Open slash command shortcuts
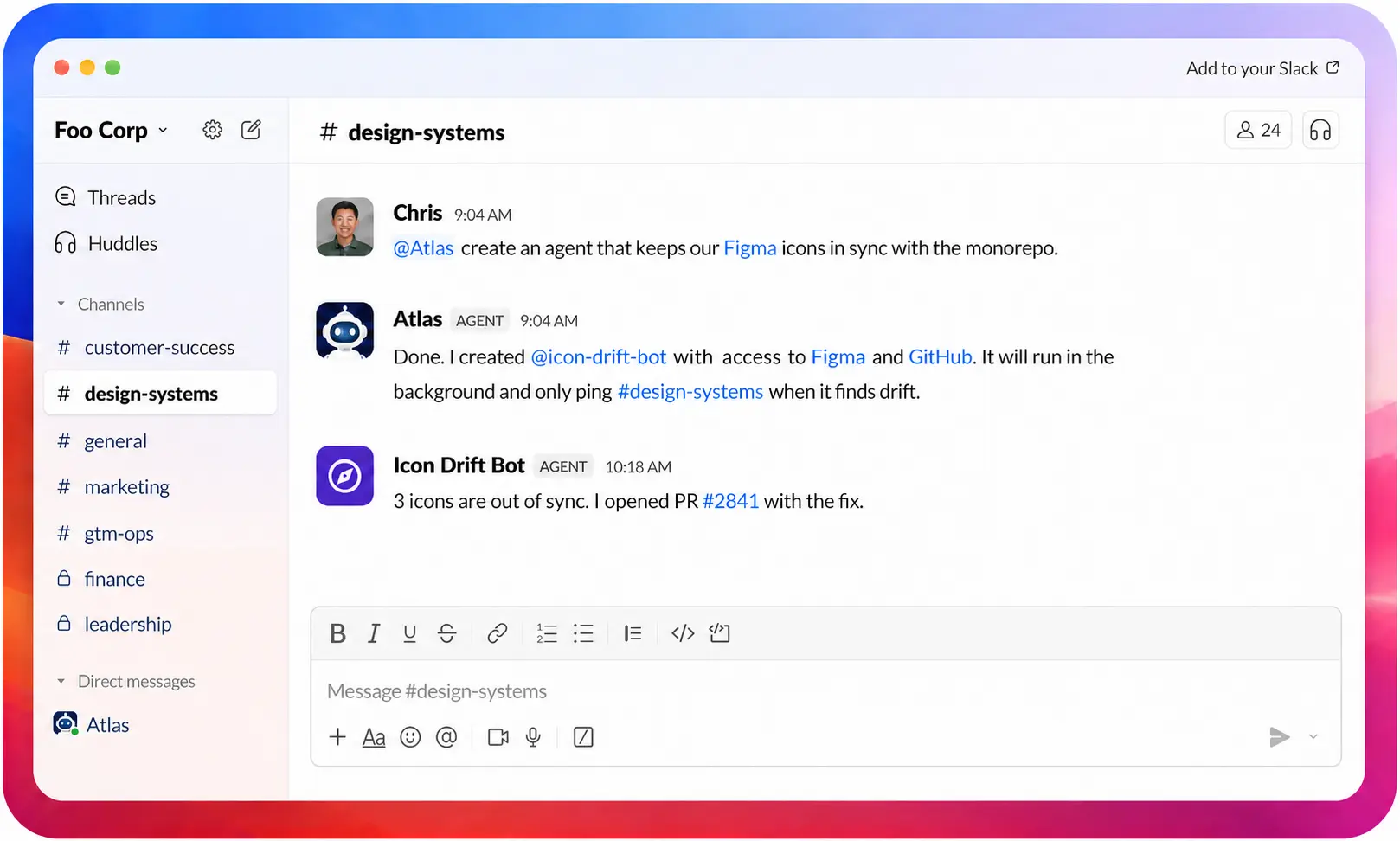Image resolution: width=1400 pixels, height=841 pixels. 583,737
